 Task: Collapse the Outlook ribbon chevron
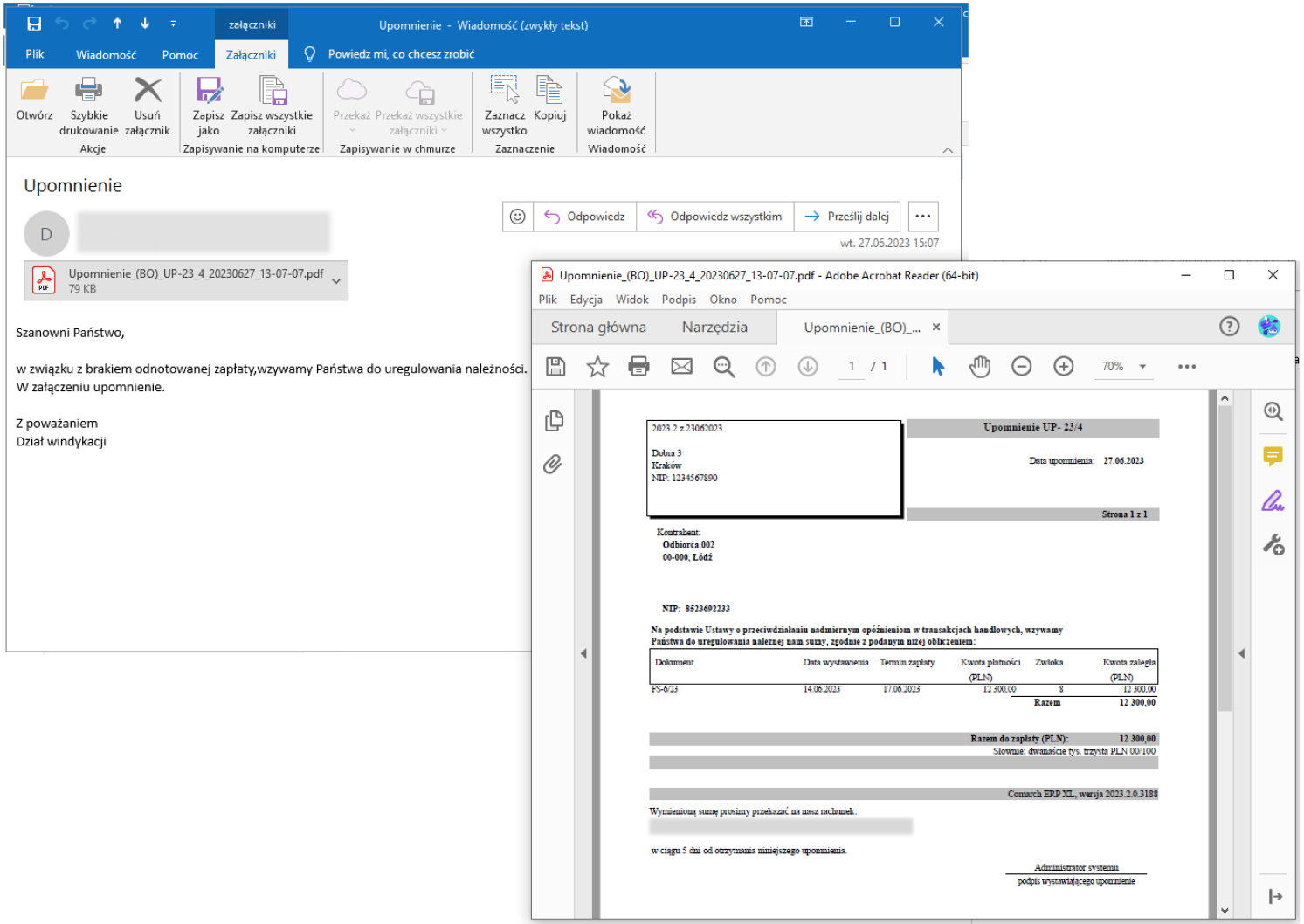[948, 150]
